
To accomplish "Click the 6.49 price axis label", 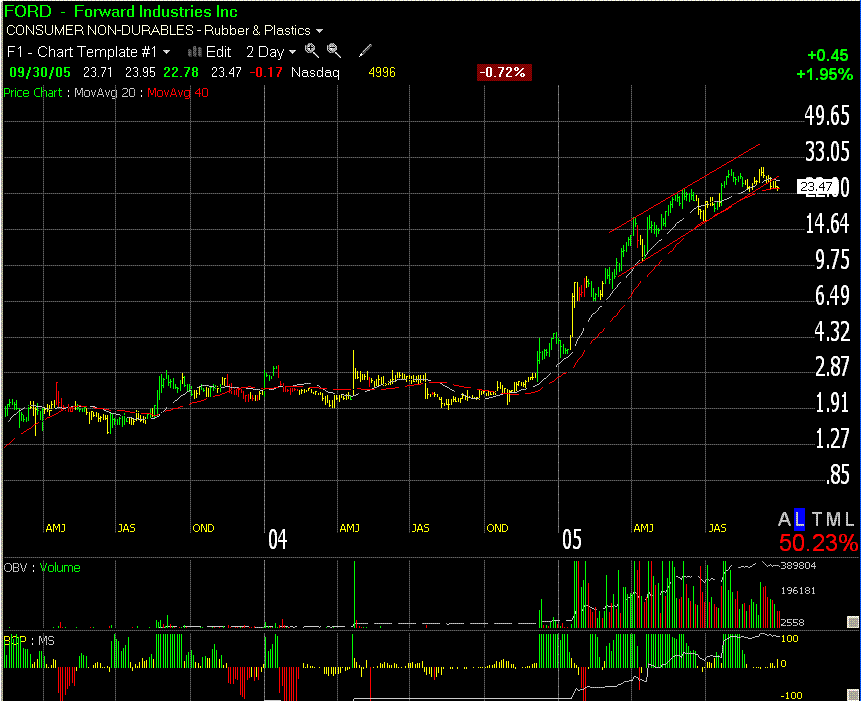I will 832,296.
